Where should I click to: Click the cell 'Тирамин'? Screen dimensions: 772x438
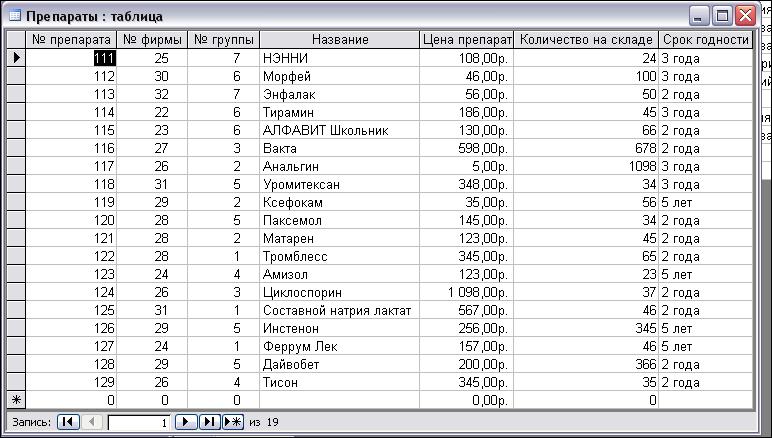click(340, 112)
